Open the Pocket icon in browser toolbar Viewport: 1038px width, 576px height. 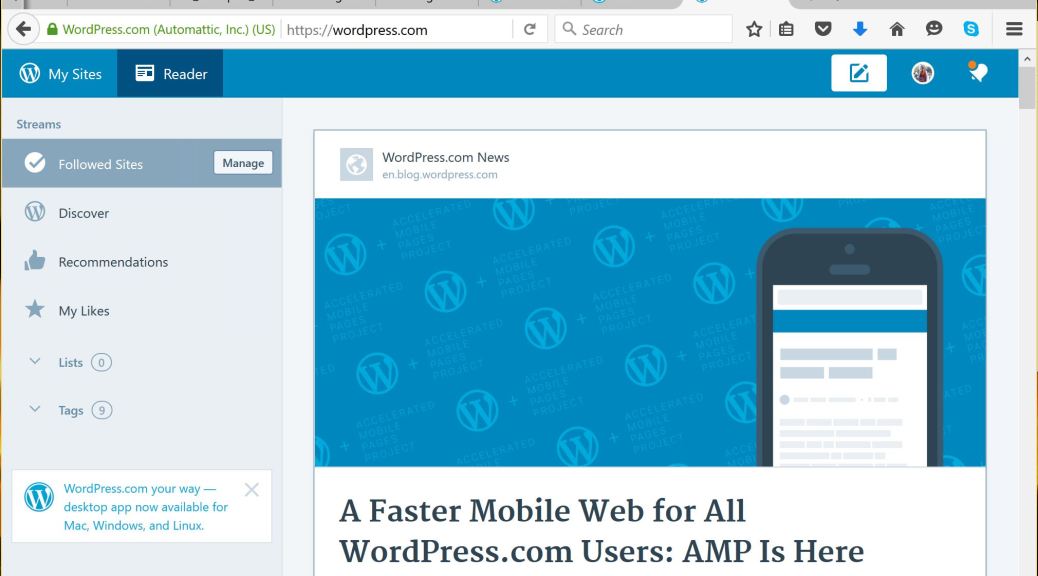tap(822, 29)
